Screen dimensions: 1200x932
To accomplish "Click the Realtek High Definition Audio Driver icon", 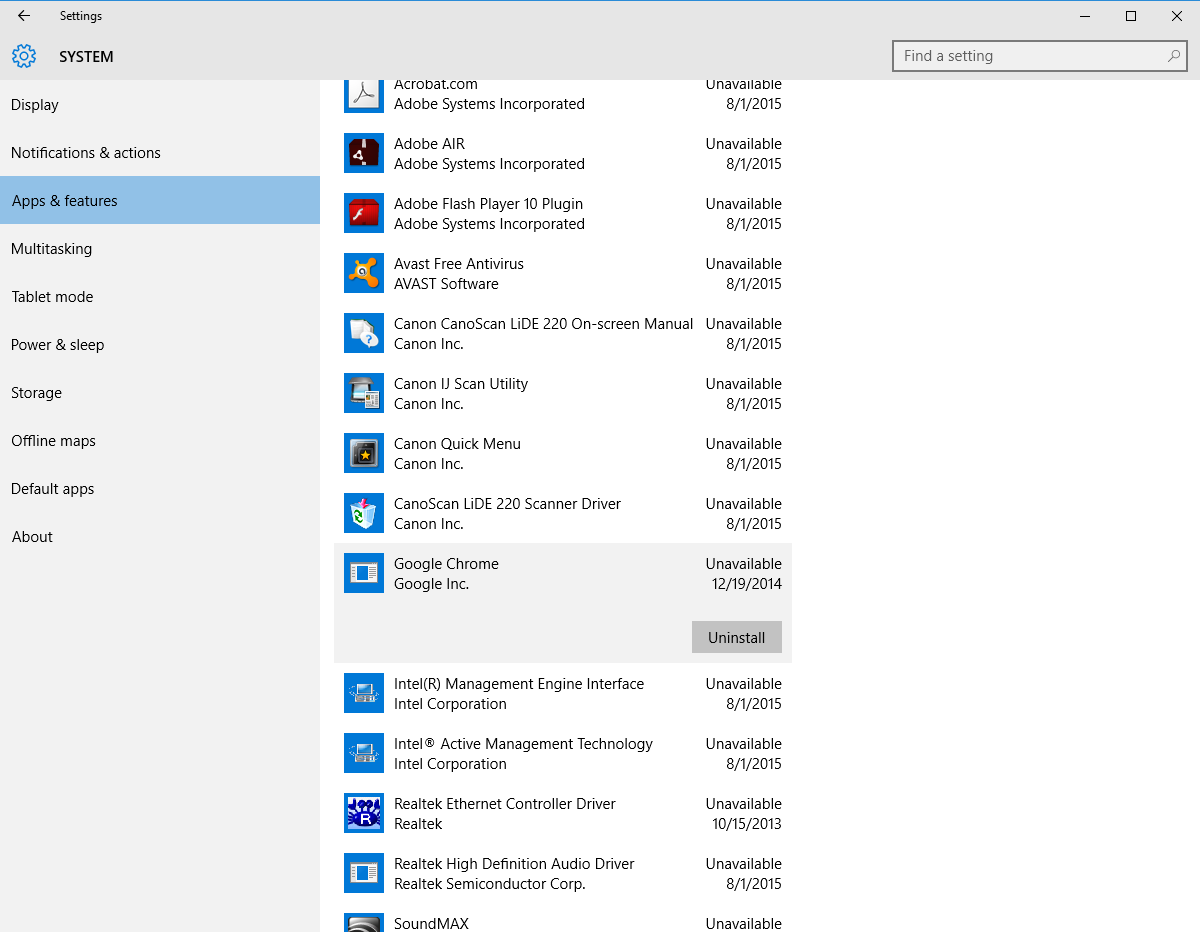I will [x=364, y=873].
